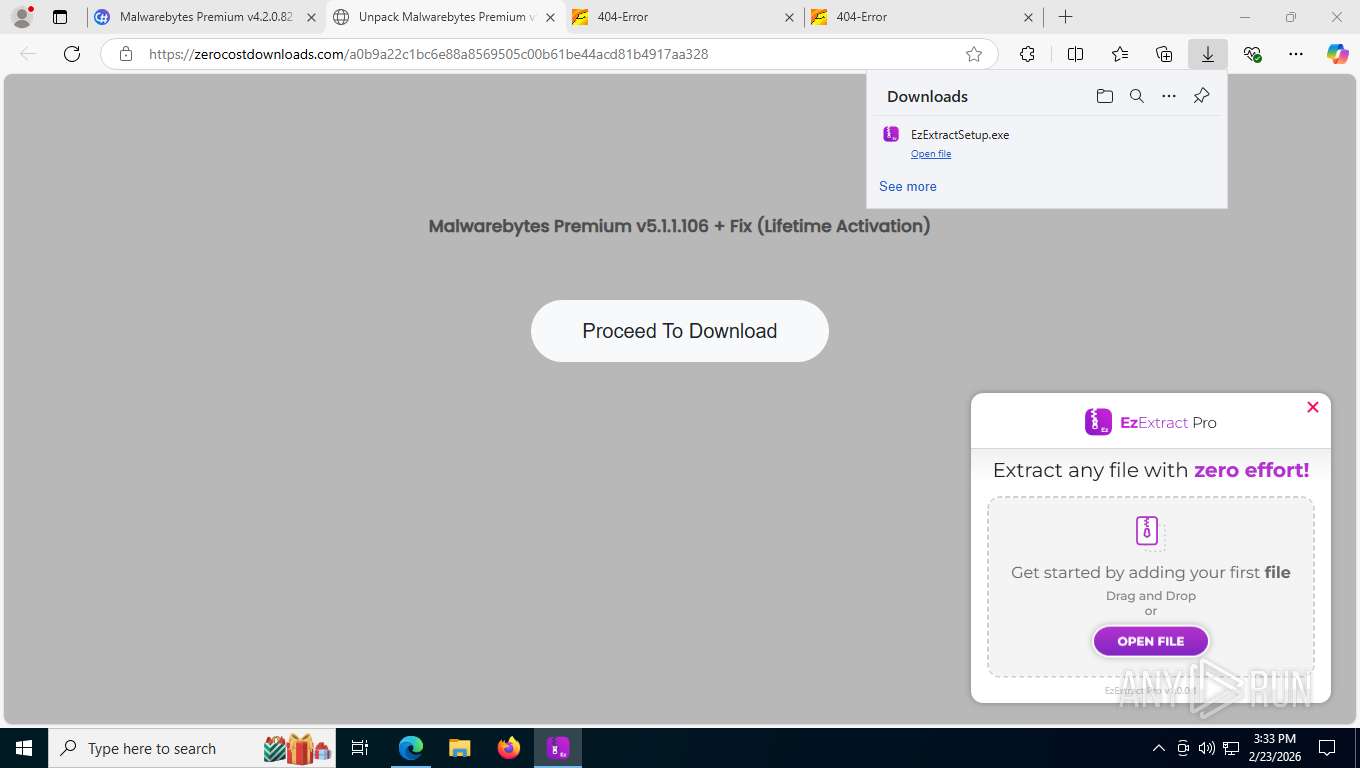The width and height of the screenshot is (1360, 768).
Task: Open the tab actions menu icon
Action: [x=60, y=17]
